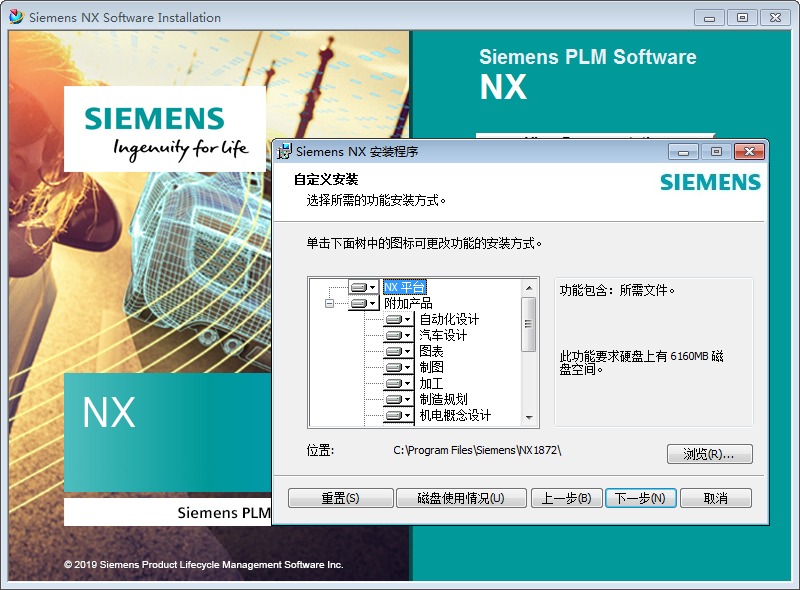Go back with 上一步(B)
This screenshot has height=590, width=800.
pyautogui.click(x=566, y=498)
